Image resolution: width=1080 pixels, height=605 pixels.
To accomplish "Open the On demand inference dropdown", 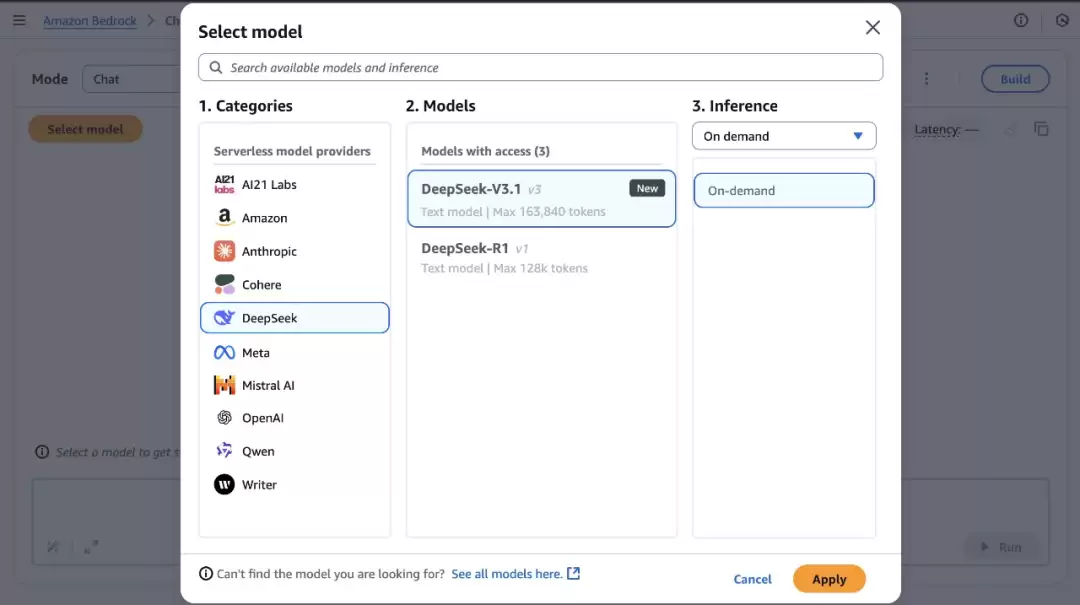I will (783, 136).
